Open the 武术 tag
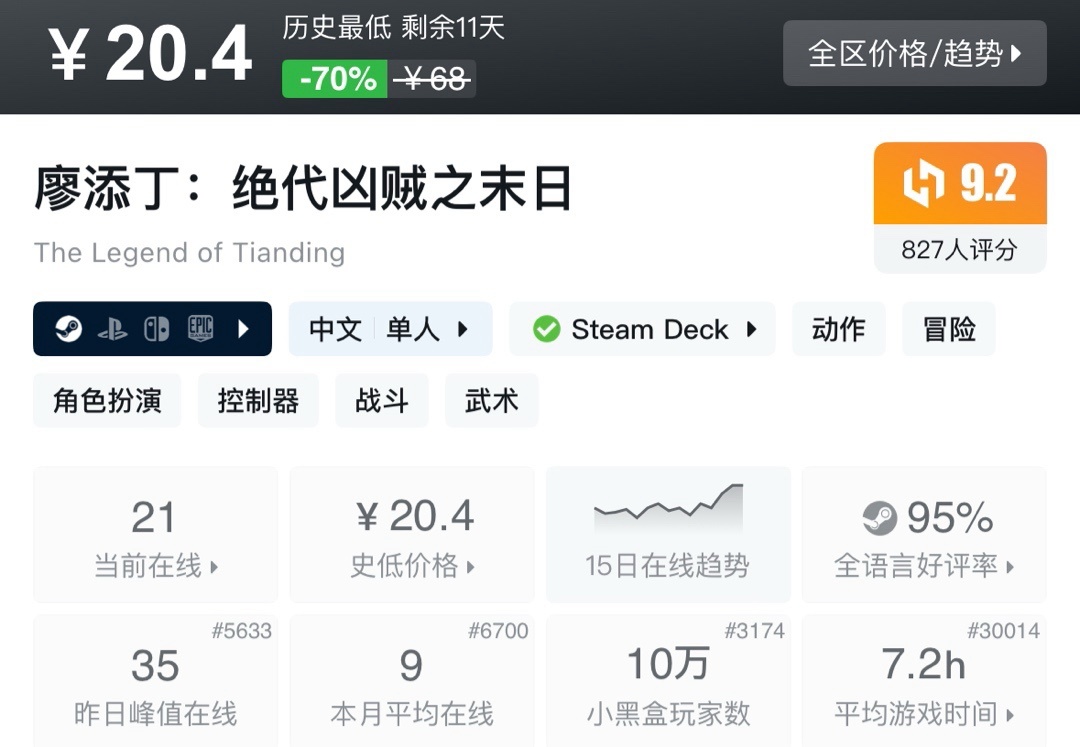Screen dimensions: 1080x747 (491, 401)
